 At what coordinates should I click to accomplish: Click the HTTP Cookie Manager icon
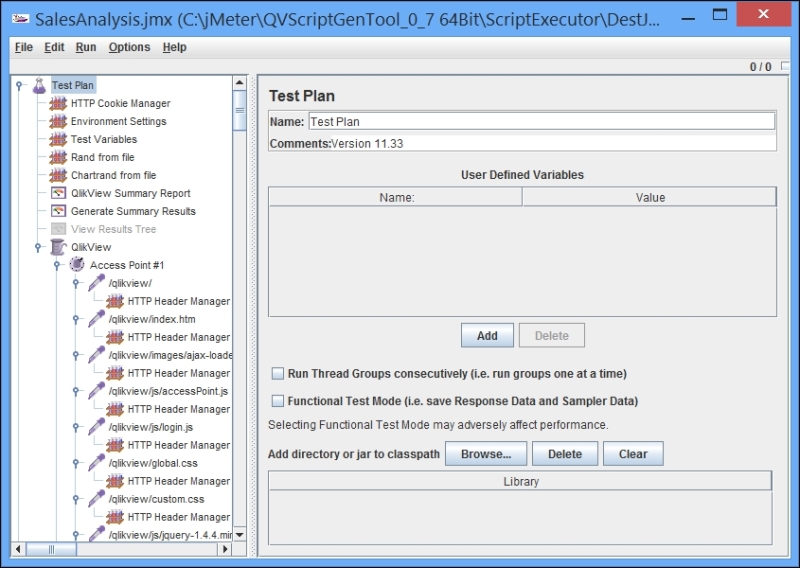coord(58,103)
